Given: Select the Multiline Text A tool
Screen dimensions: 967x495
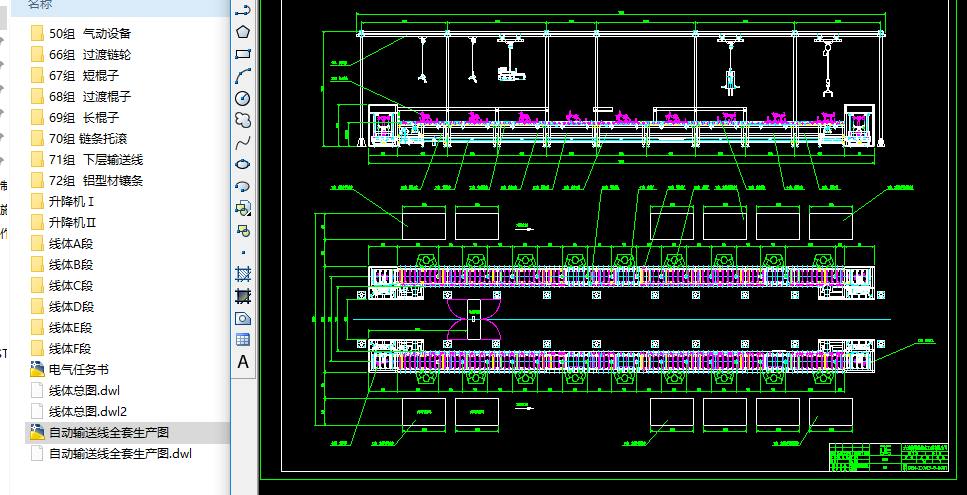Looking at the screenshot, I should click(x=243, y=362).
